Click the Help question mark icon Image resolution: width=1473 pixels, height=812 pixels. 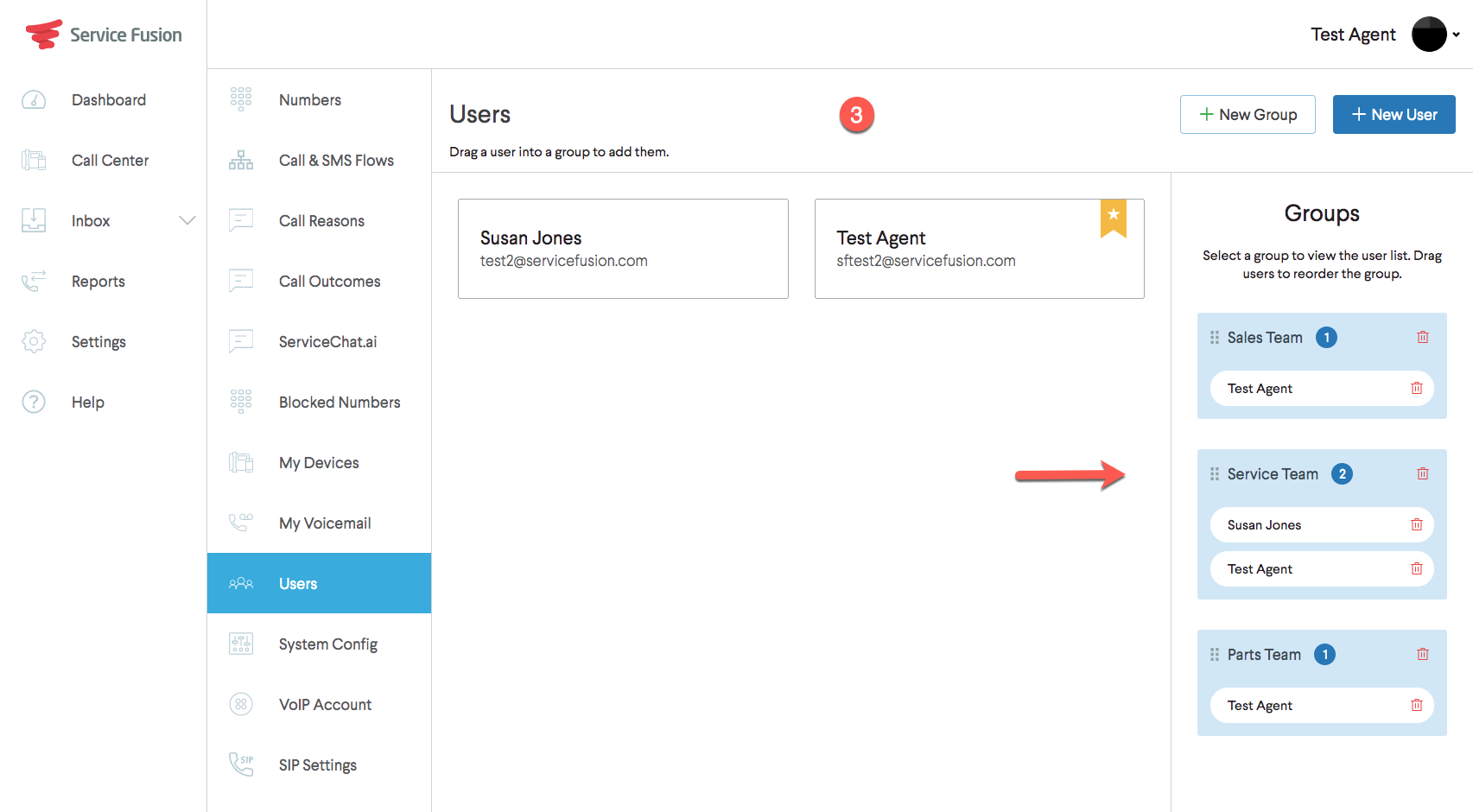(x=34, y=403)
